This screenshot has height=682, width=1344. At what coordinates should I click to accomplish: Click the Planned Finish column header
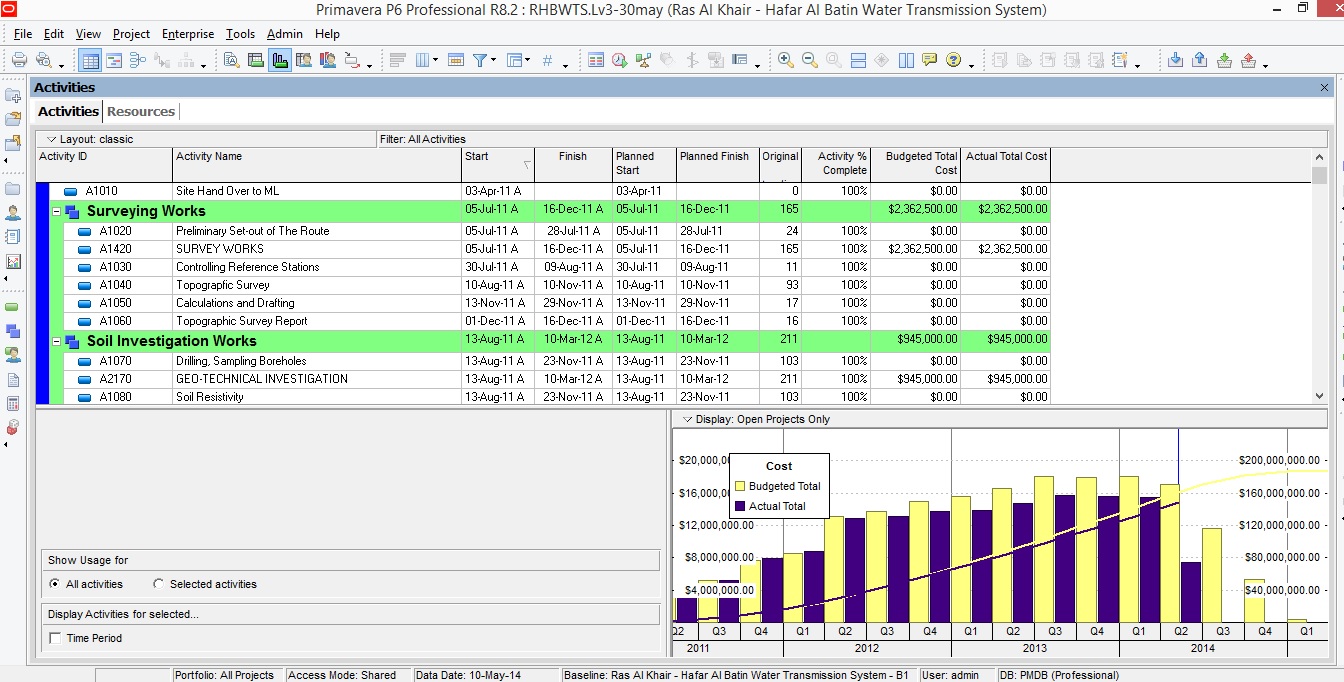click(x=717, y=164)
